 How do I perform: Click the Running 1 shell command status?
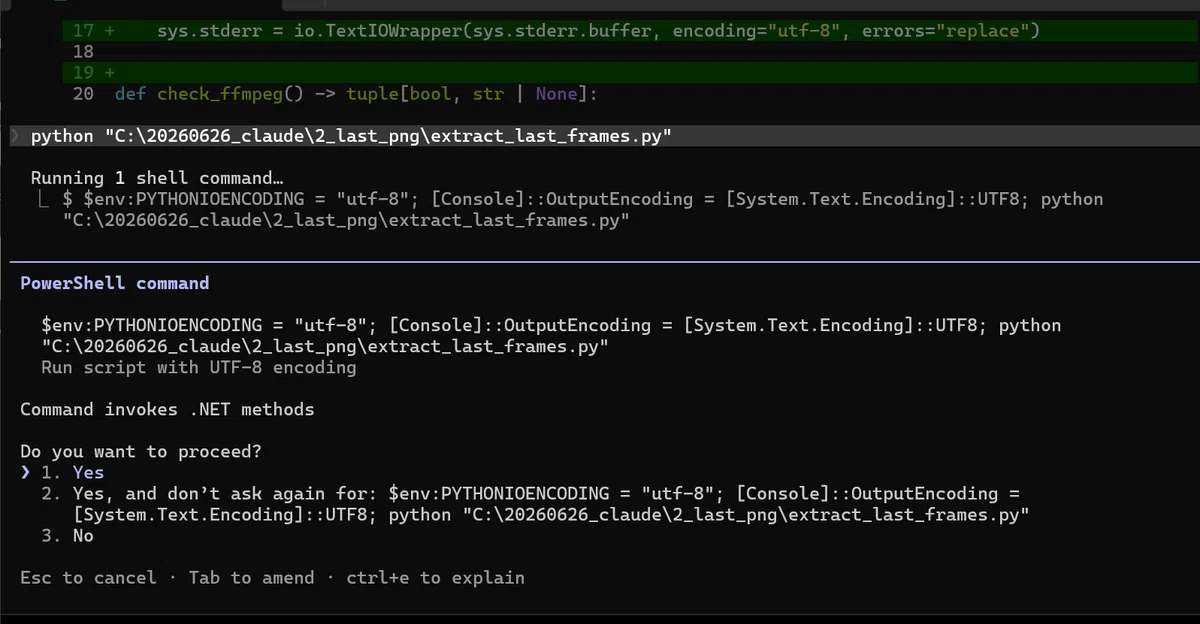pyautogui.click(x=157, y=178)
